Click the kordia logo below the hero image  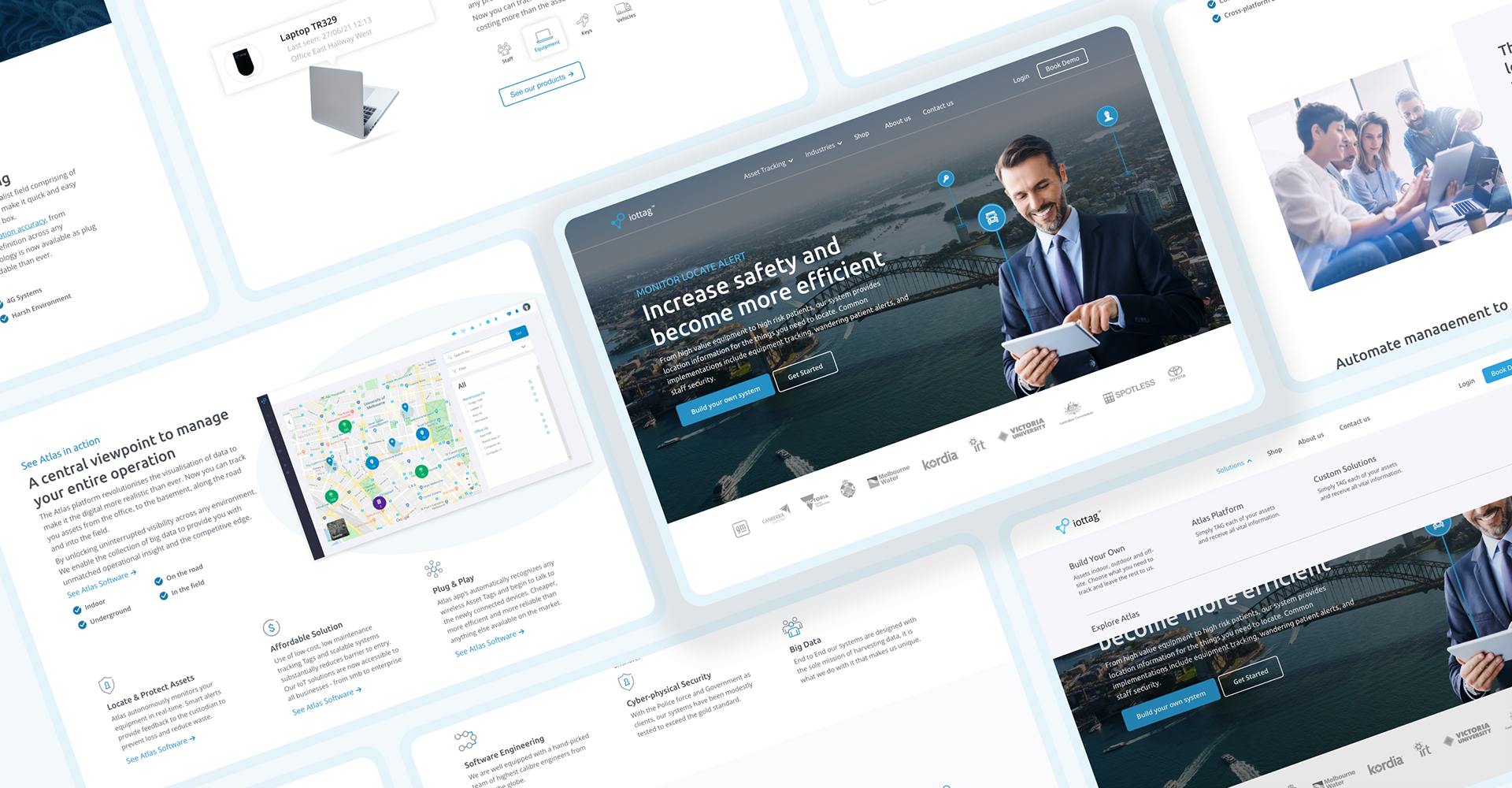pos(939,459)
